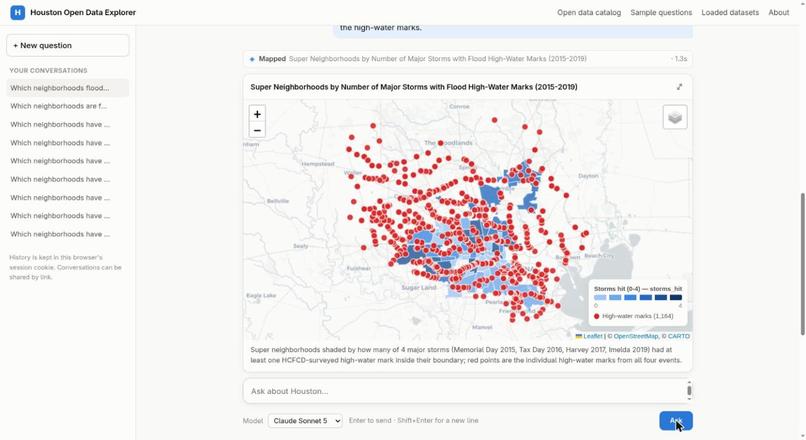View Loaded datasets

click(730, 12)
